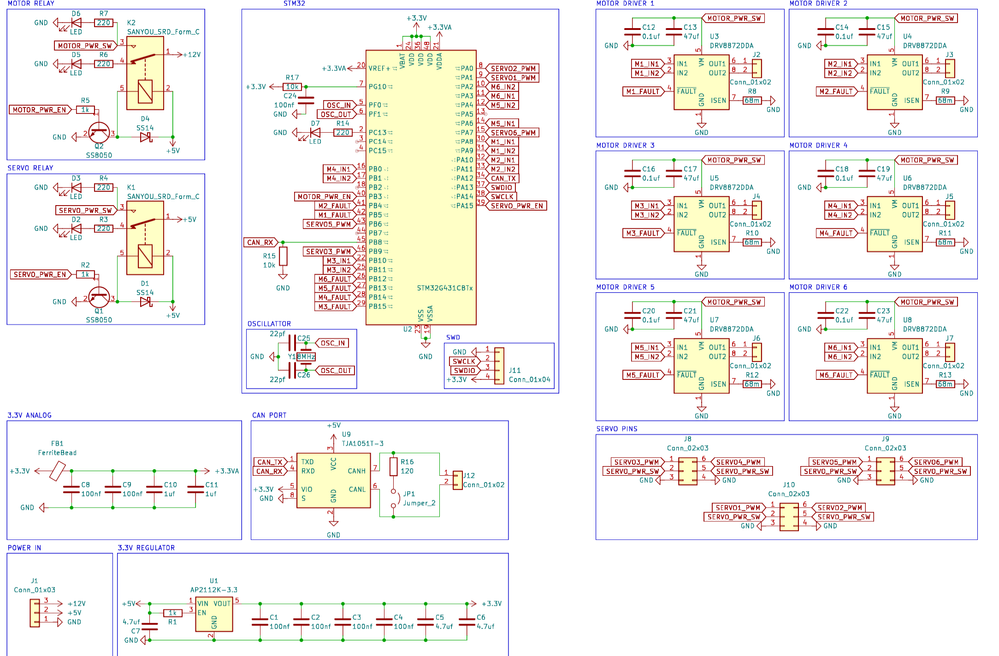This screenshot has width=999, height=656.
Task: Click the +12V label in POWER IN
Action: coord(76,603)
